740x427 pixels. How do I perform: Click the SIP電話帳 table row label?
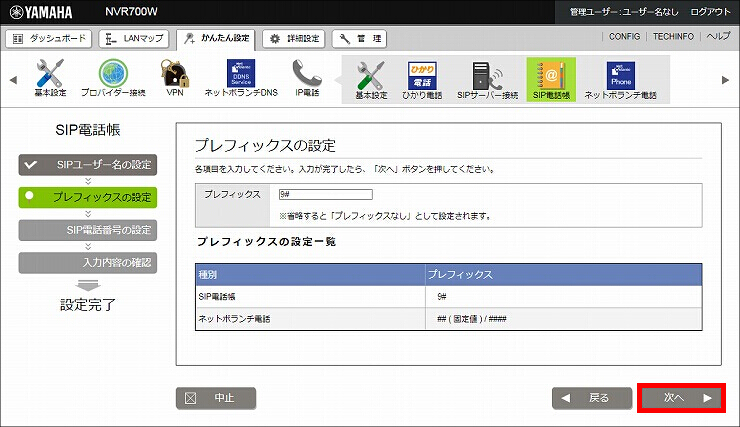217,297
